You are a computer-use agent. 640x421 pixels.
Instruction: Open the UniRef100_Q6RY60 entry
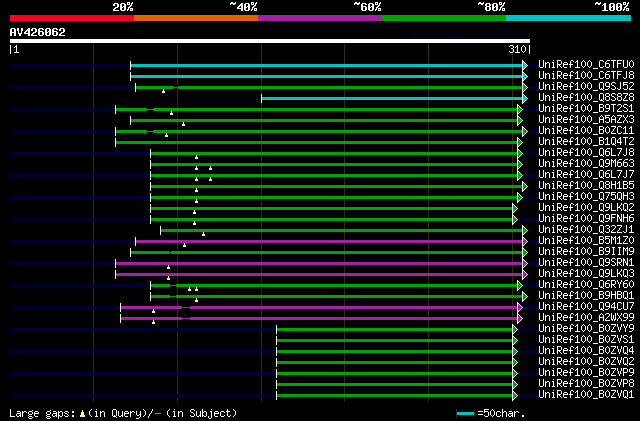tap(586, 285)
